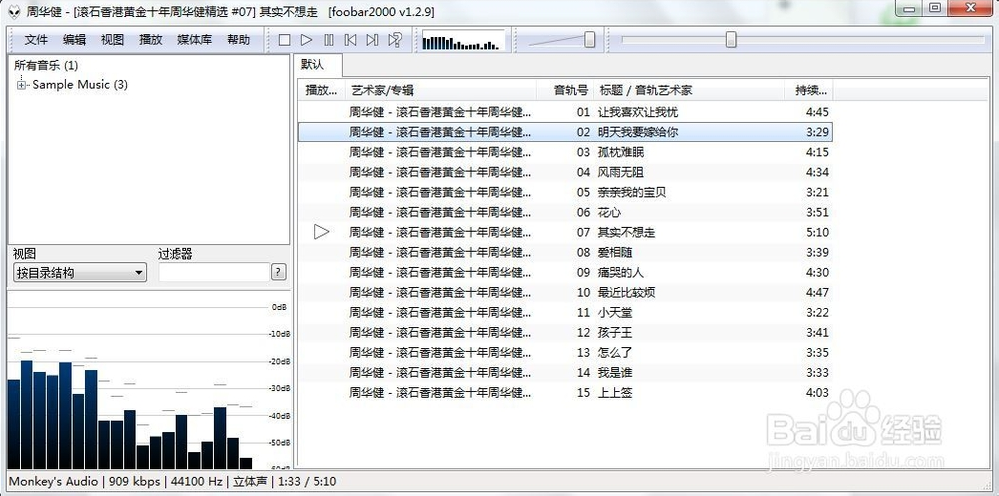Click the spectrum visualization panel
The height and width of the screenshot is (496, 999).
click(149, 380)
